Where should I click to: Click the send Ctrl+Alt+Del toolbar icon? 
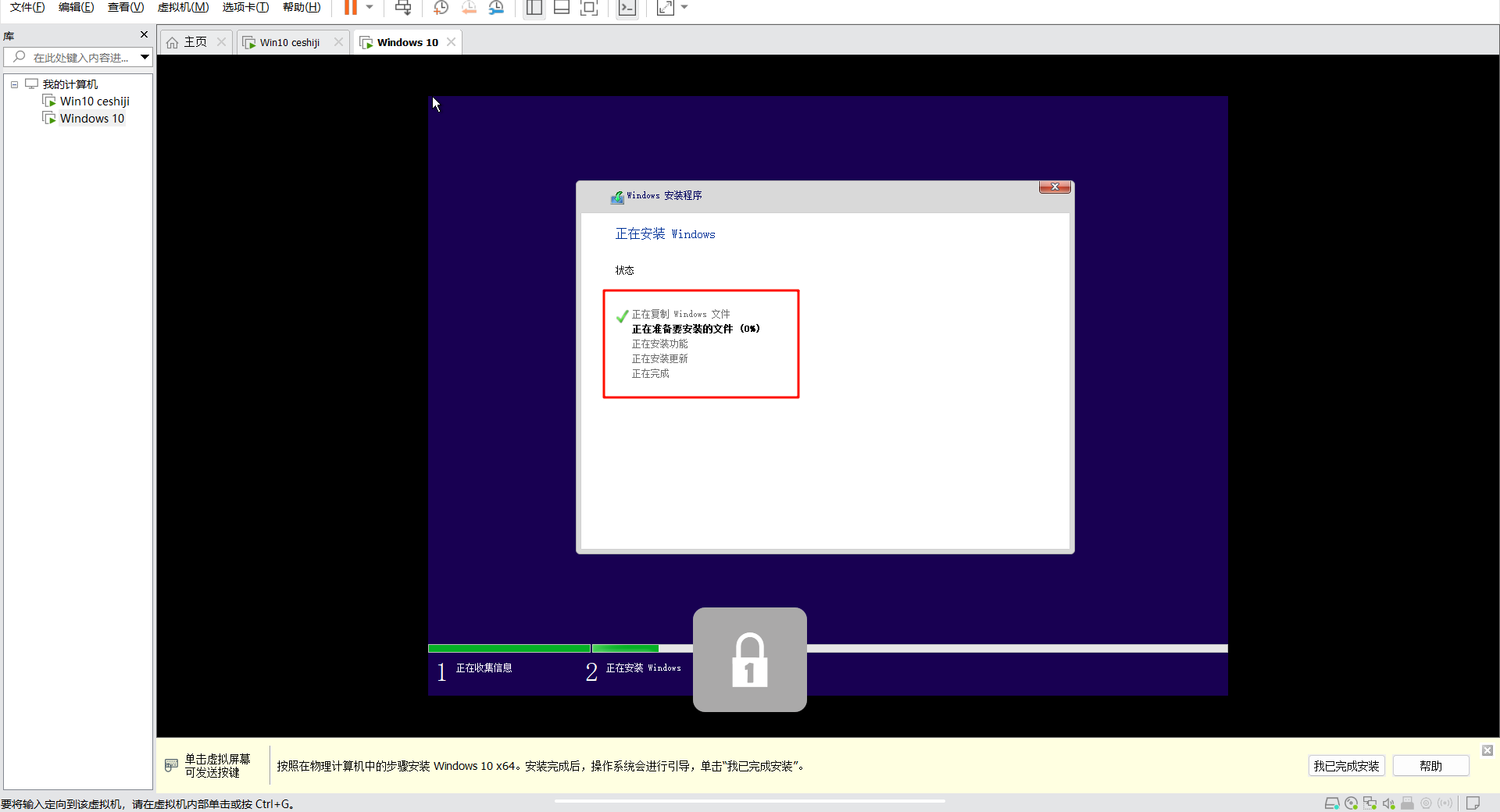point(403,8)
